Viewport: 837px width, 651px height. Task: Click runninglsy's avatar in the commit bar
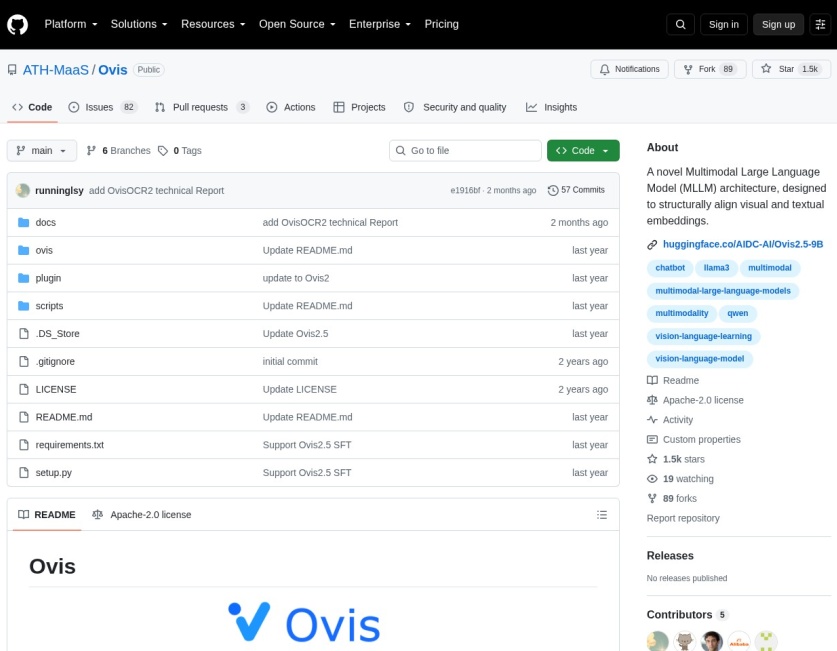22,190
